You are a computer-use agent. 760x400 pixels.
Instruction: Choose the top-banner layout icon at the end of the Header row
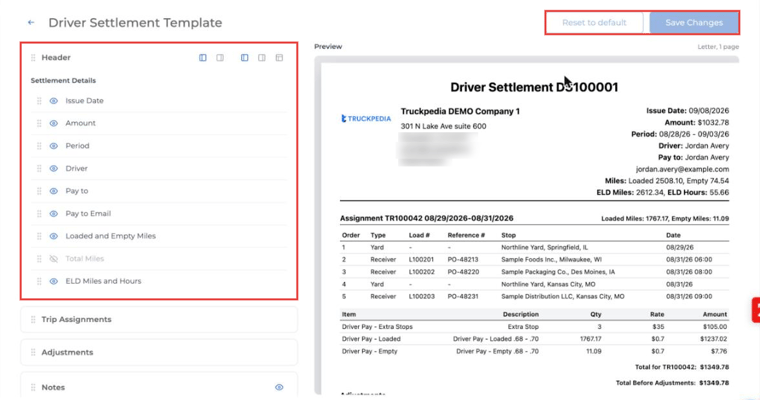[x=279, y=58]
